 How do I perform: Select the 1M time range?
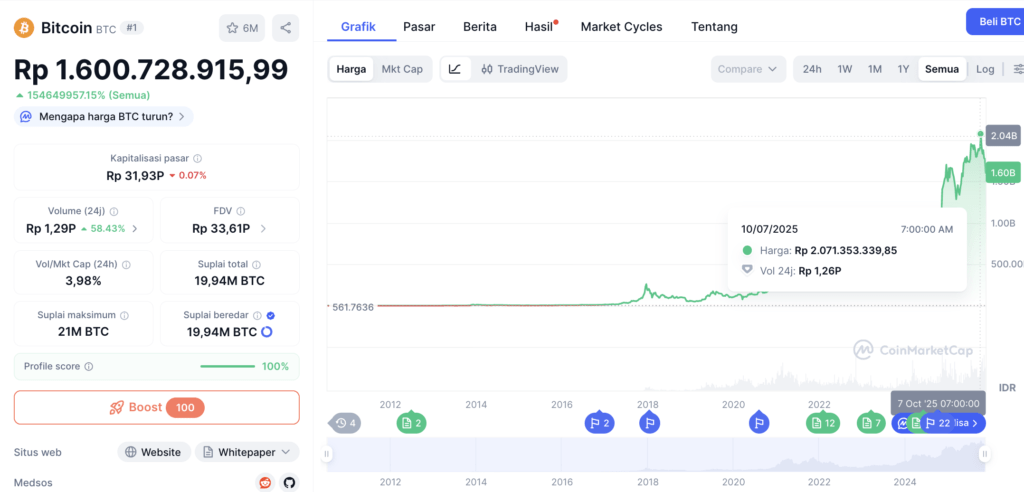tap(874, 69)
